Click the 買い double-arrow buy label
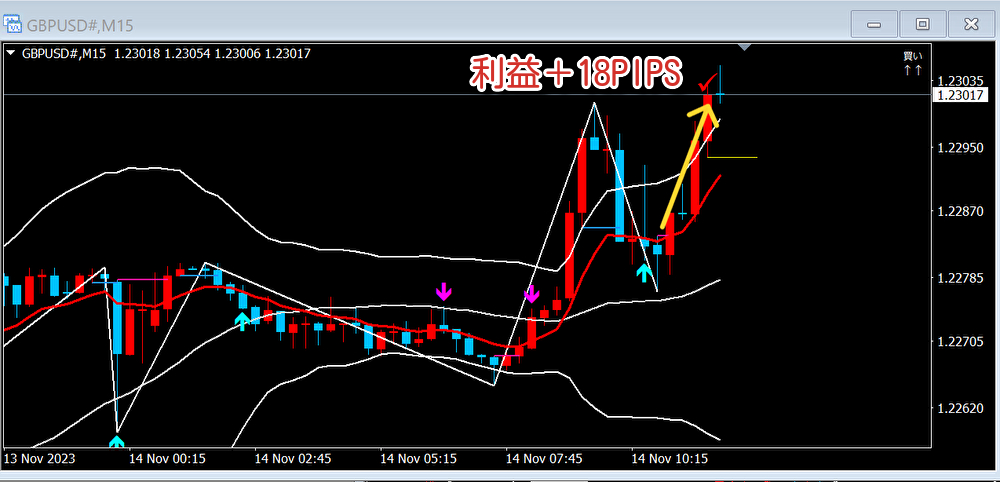 click(913, 64)
